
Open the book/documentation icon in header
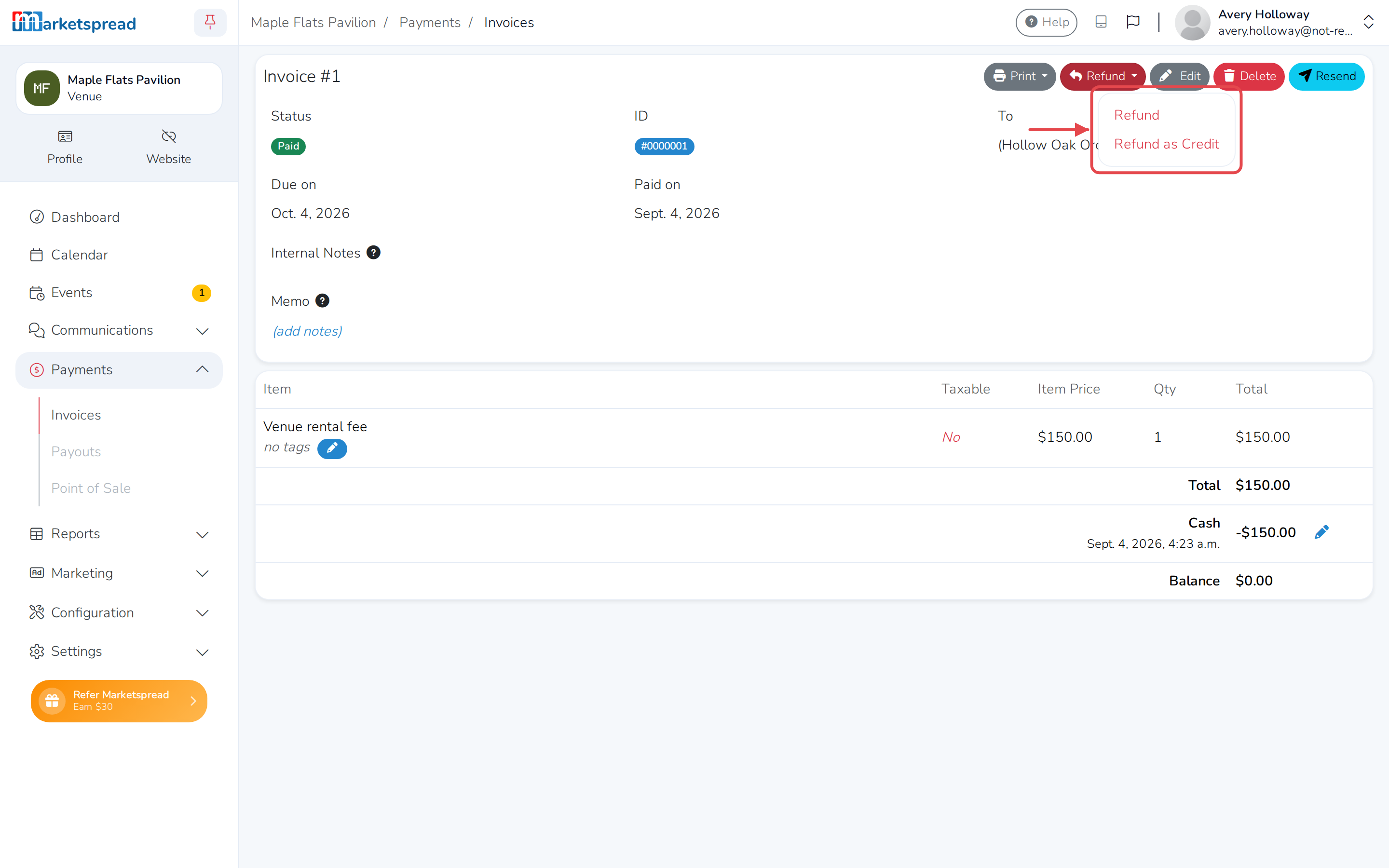(1100, 22)
